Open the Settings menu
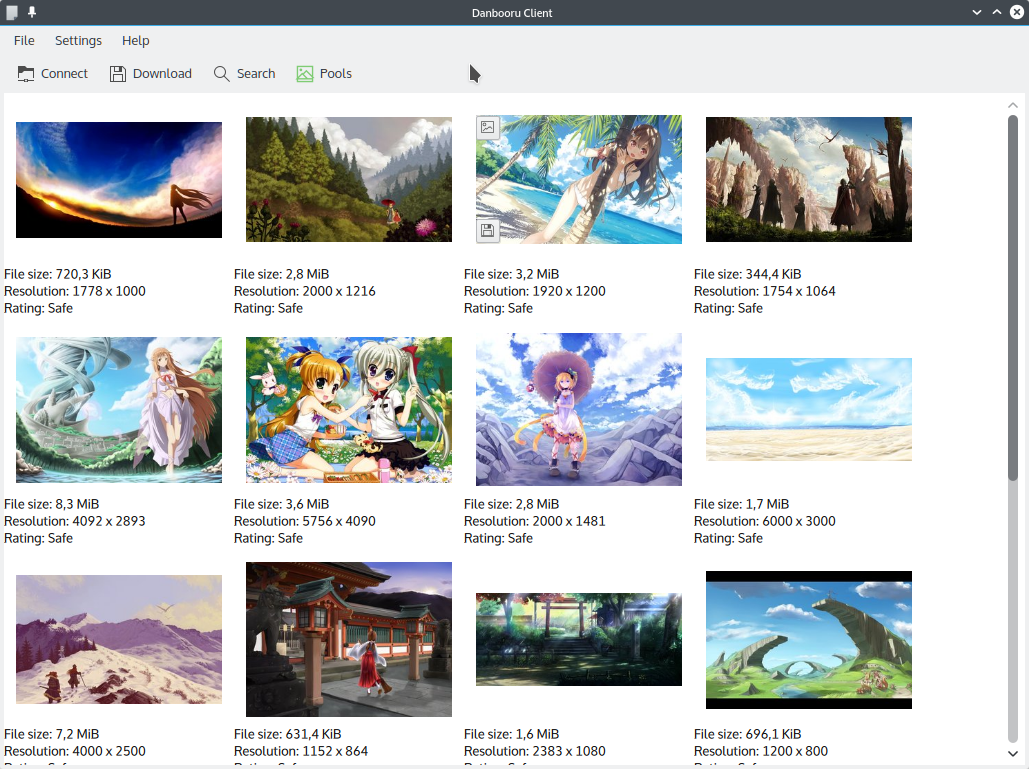 click(x=78, y=41)
